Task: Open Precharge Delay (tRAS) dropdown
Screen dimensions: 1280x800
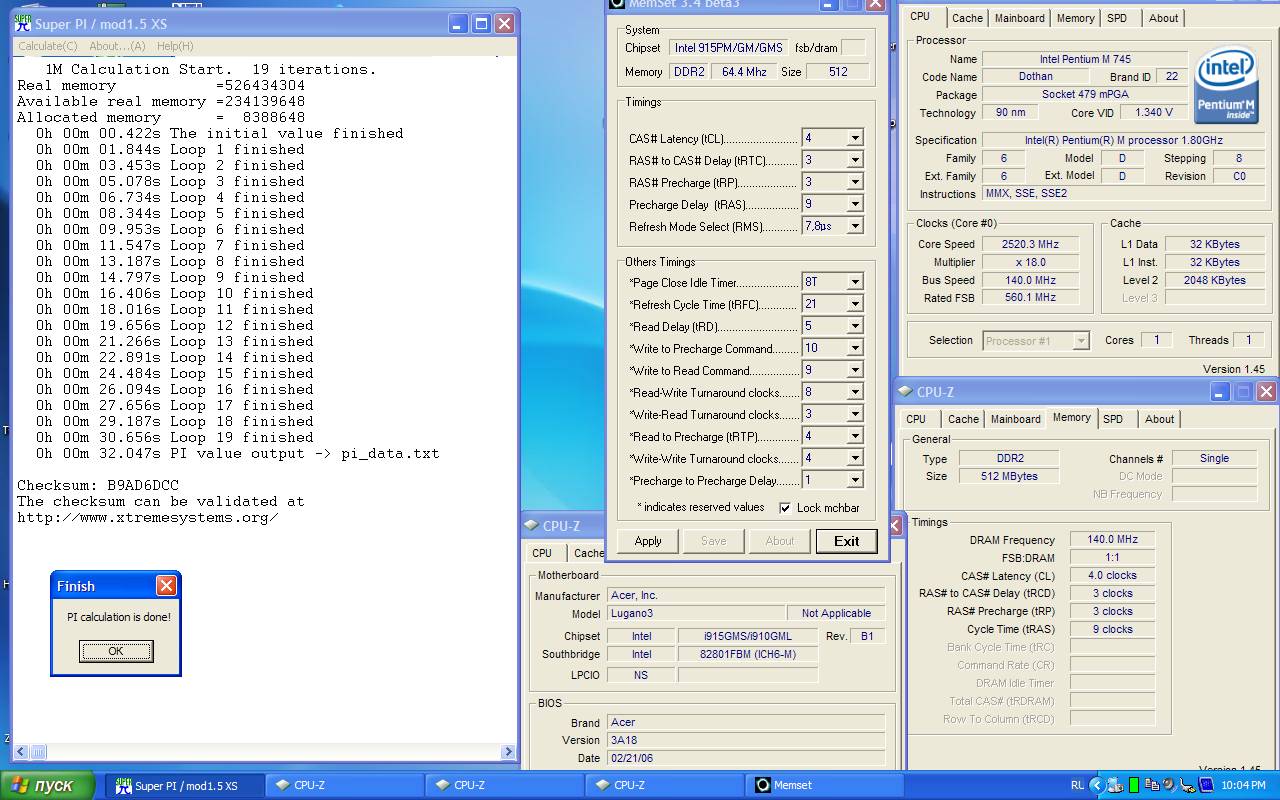Action: [x=855, y=204]
